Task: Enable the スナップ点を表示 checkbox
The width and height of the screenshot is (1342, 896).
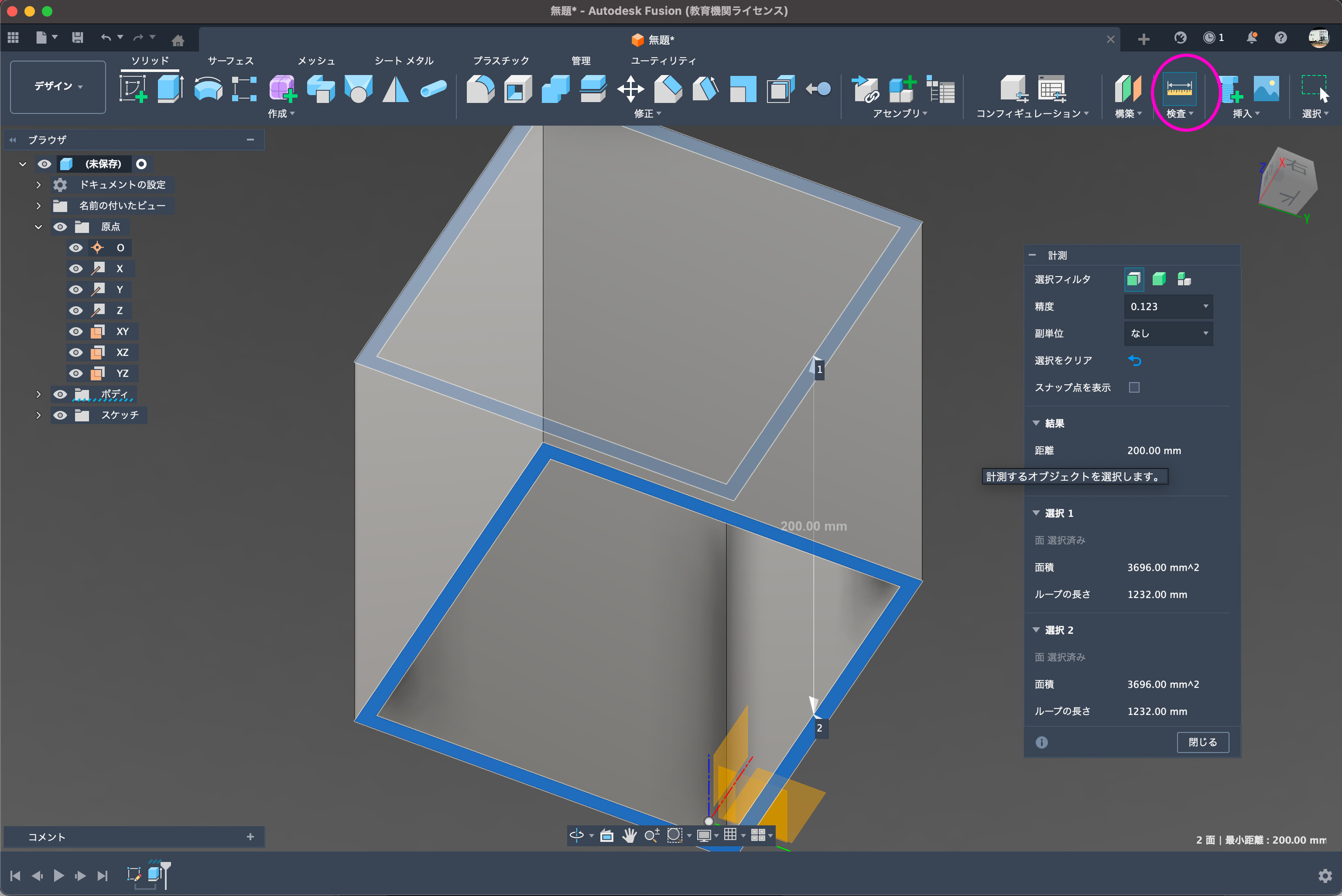Action: 1134,387
